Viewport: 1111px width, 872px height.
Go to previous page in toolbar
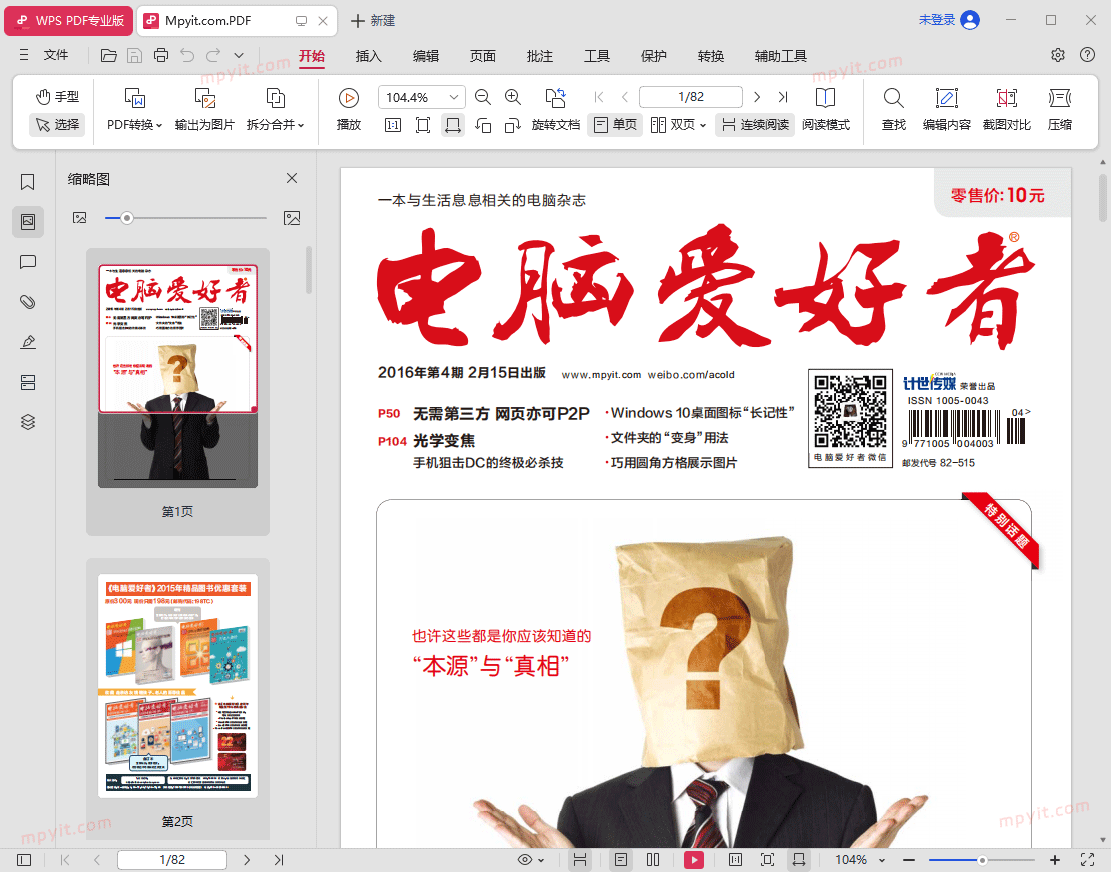pyautogui.click(x=625, y=97)
